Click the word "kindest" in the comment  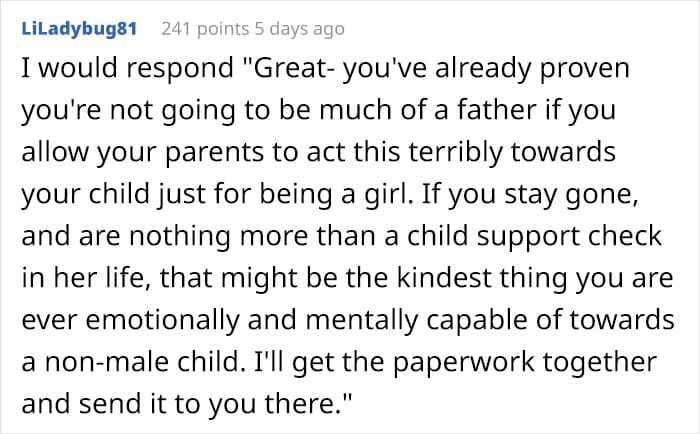[x=444, y=277]
